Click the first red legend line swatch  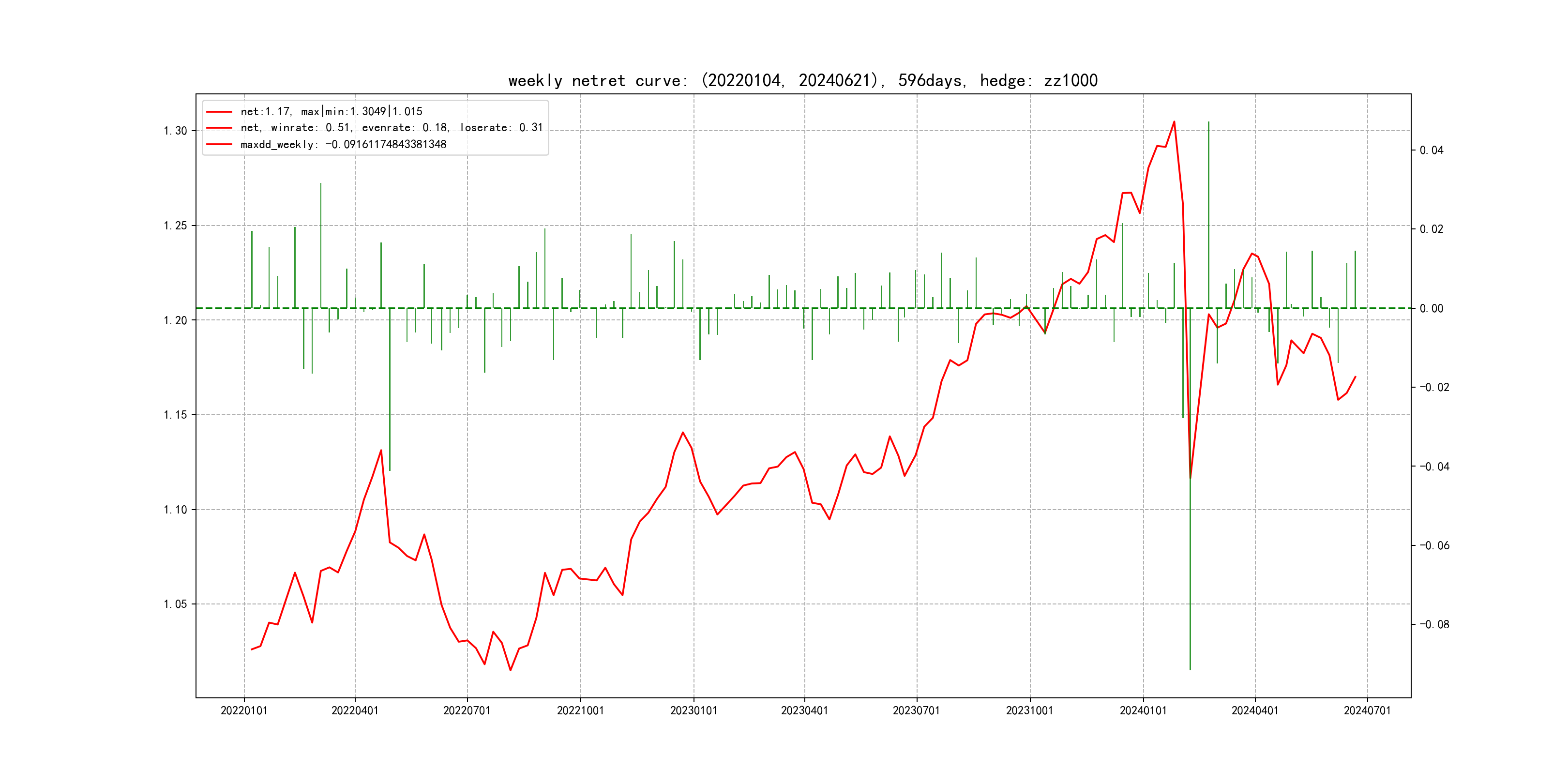click(219, 112)
